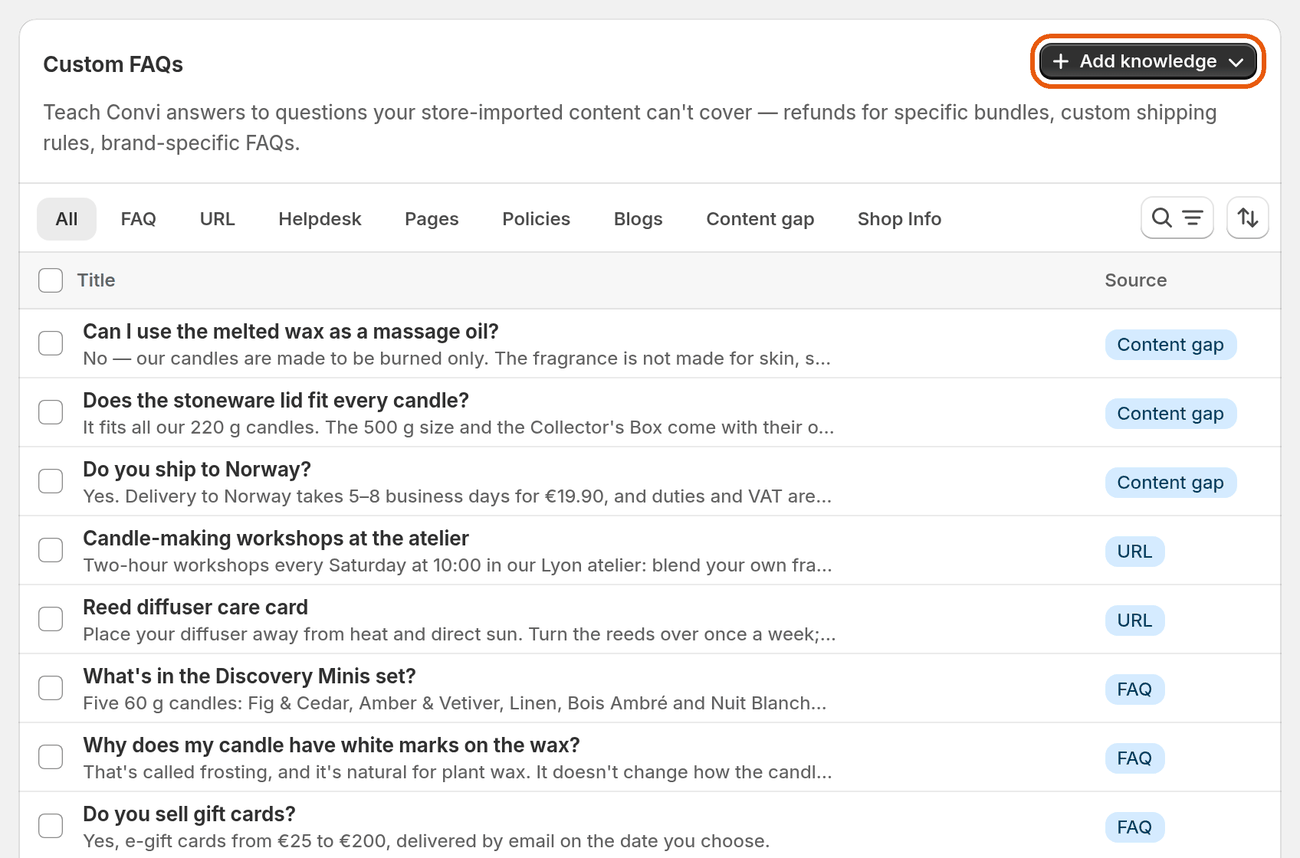Open "Can I use the melted wax as a massage oil?"
The width and height of the screenshot is (1300, 858).
291,332
